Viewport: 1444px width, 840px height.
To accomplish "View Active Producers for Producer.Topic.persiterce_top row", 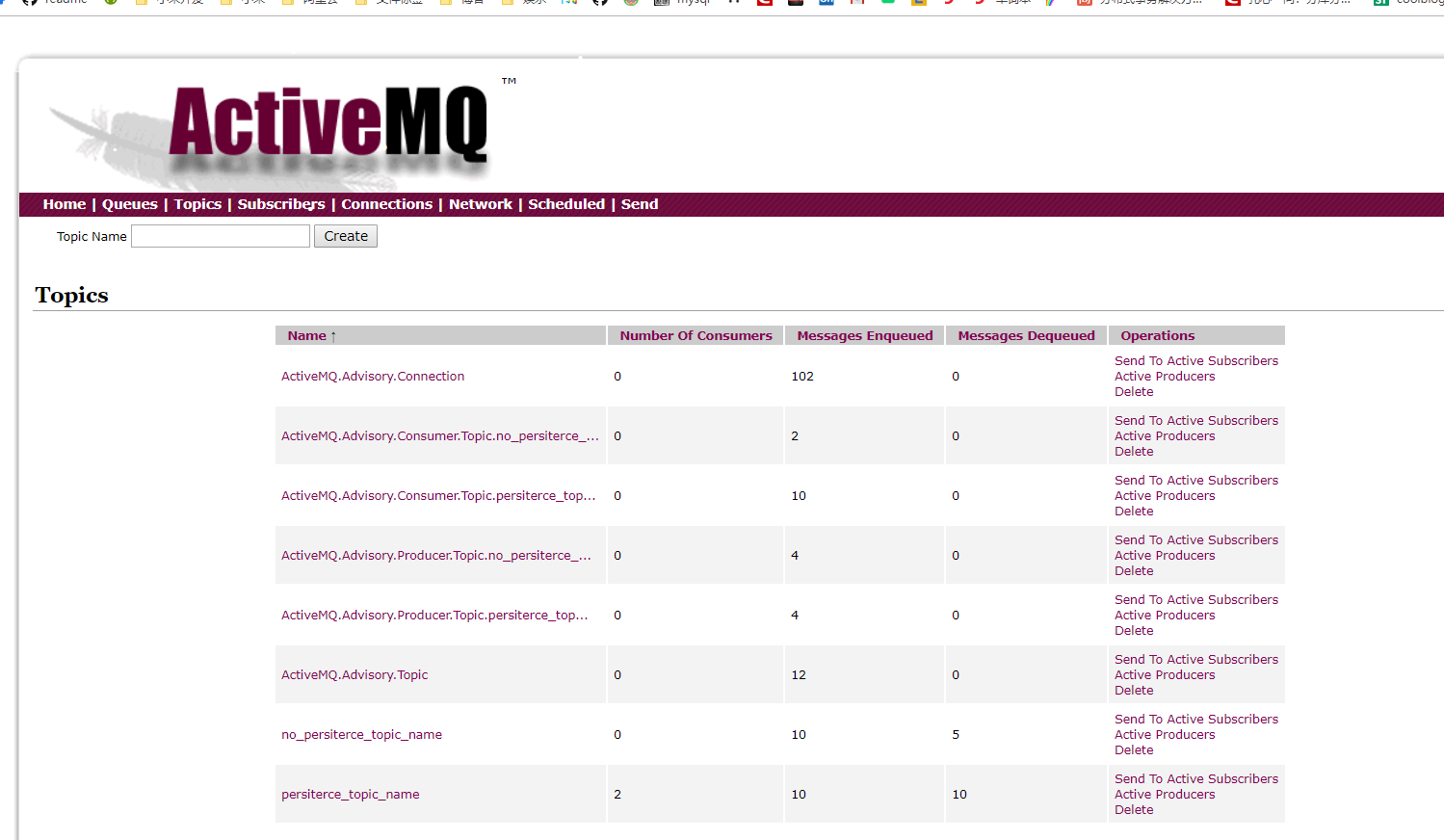I will (x=1165, y=616).
